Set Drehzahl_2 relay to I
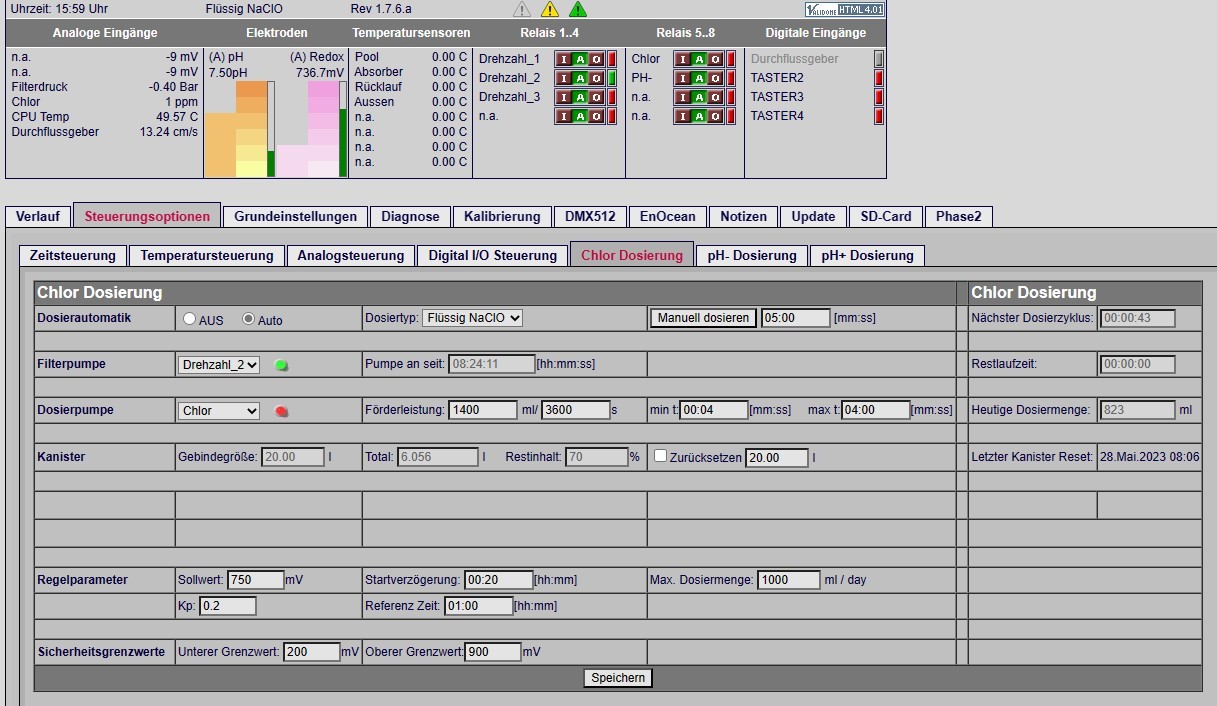 pos(564,78)
